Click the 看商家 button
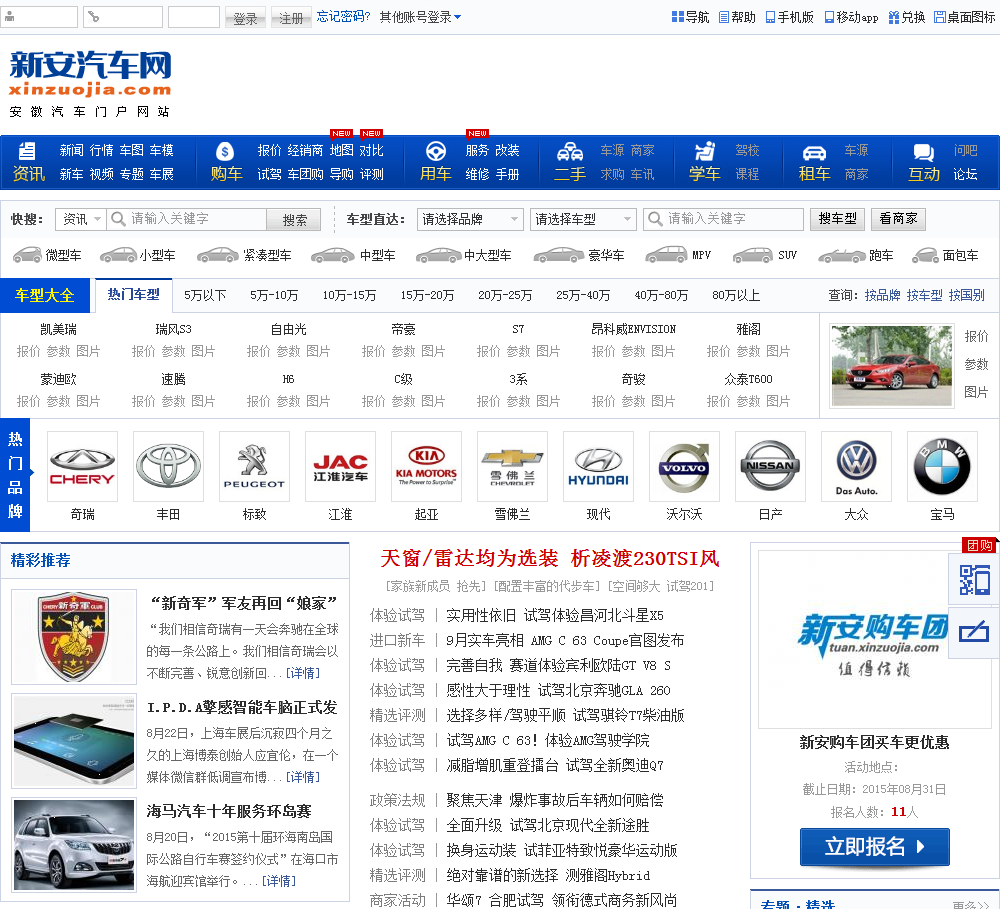The image size is (1000, 909). coord(898,219)
